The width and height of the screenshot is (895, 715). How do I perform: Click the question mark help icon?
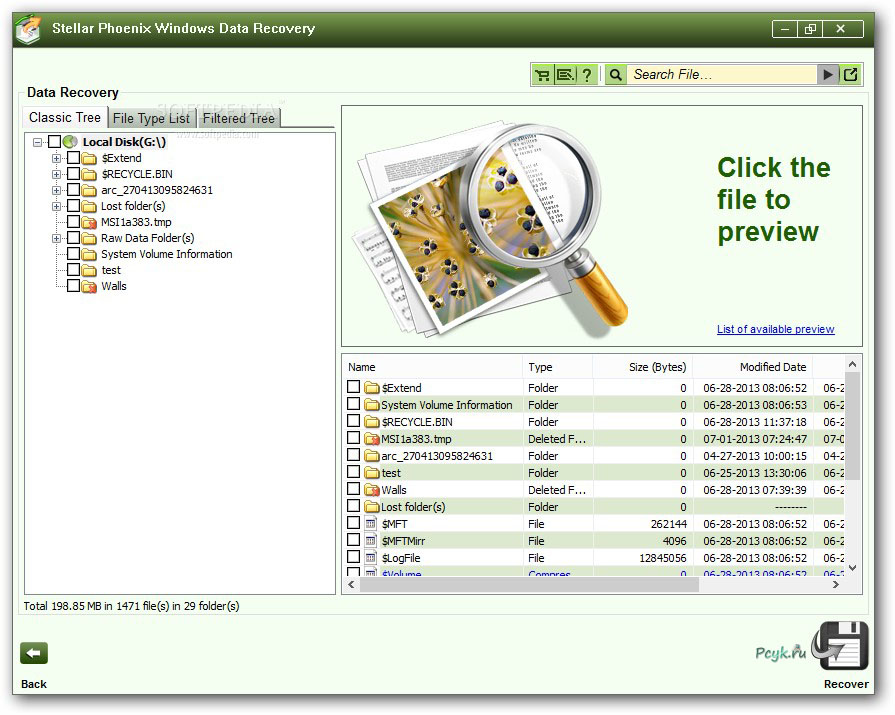[587, 75]
